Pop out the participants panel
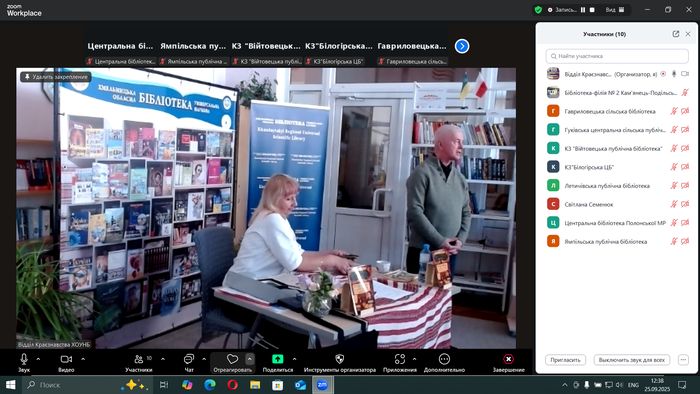Viewport: 700px width, 394px height. (x=675, y=34)
